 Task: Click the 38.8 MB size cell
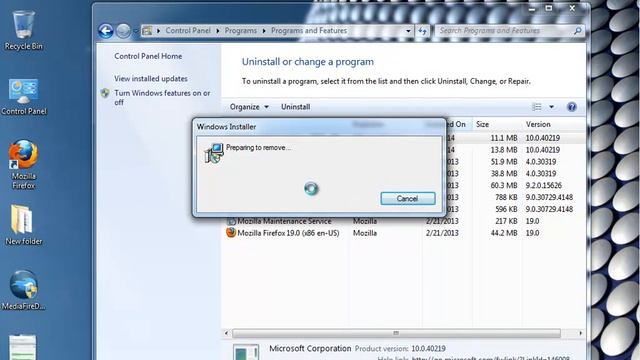(x=504, y=174)
